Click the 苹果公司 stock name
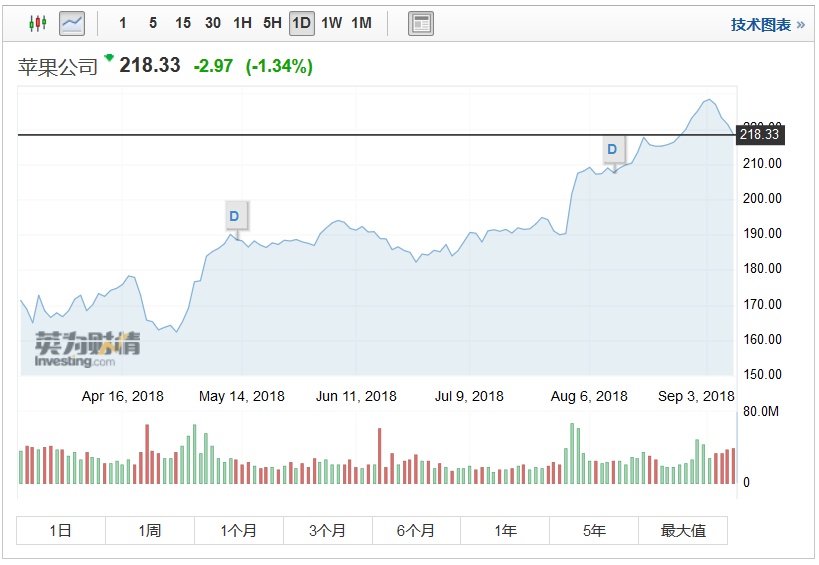819x565 pixels. (58, 67)
